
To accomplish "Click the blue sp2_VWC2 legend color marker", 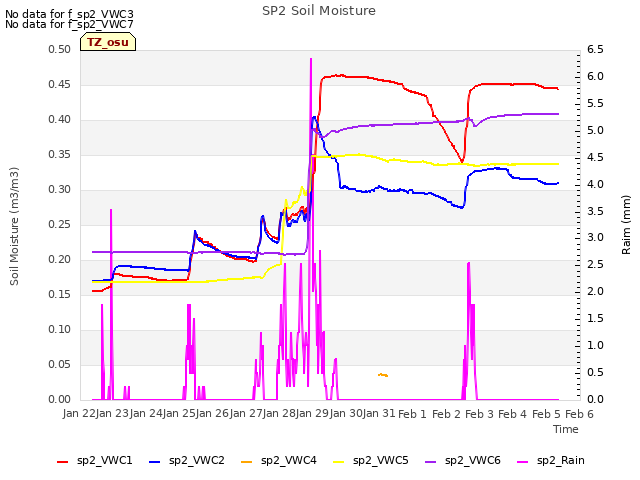I will click(x=154, y=462).
